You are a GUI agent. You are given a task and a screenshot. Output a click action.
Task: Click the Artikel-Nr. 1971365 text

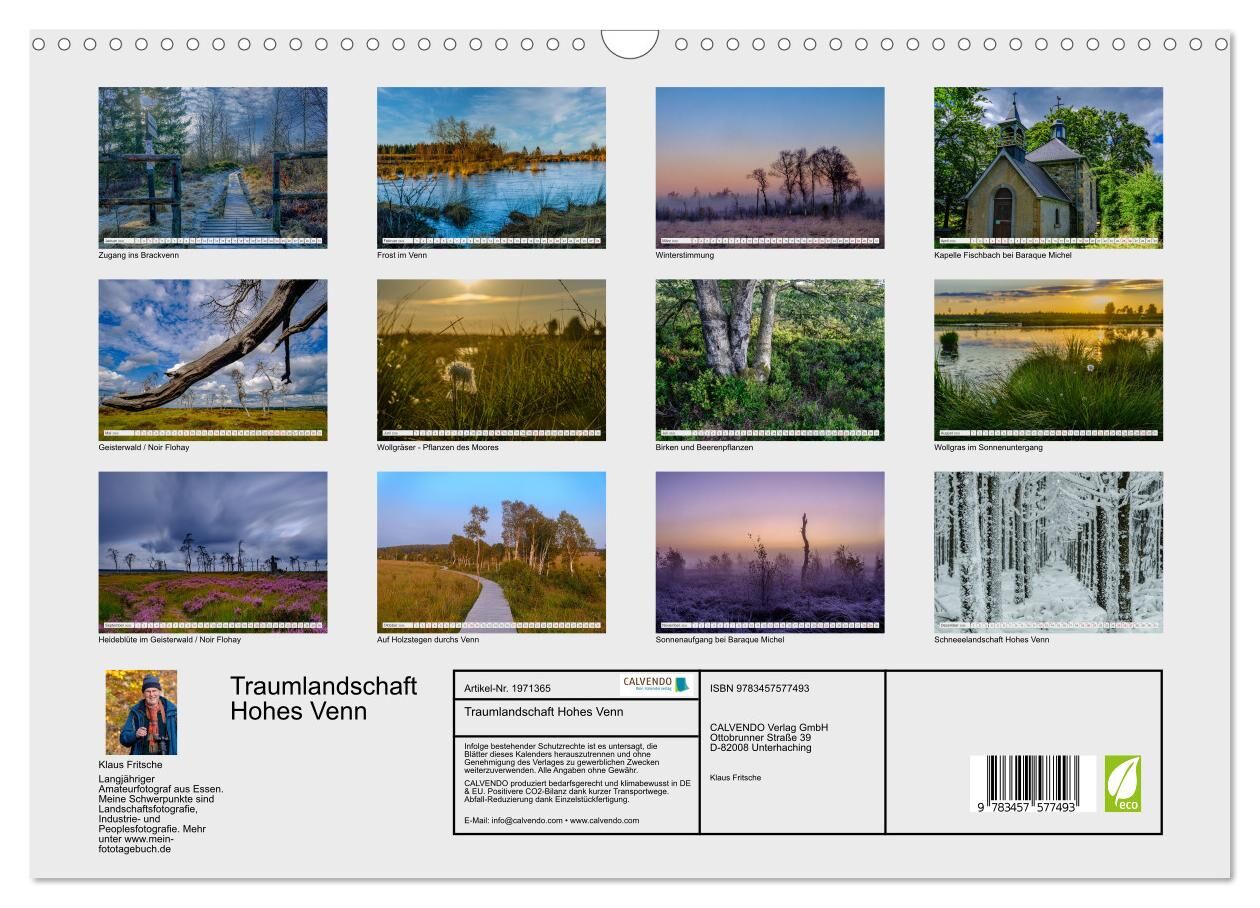(508, 688)
